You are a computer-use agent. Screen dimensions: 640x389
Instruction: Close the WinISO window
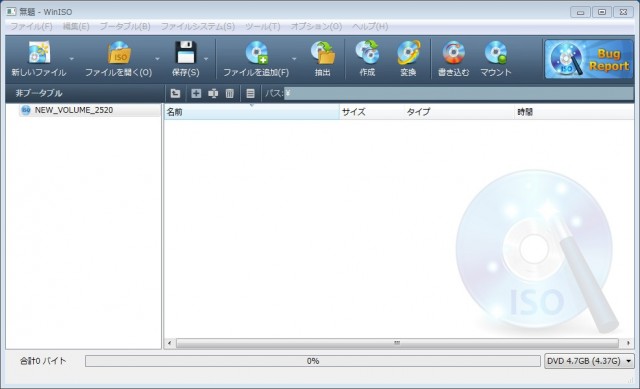coord(624,12)
